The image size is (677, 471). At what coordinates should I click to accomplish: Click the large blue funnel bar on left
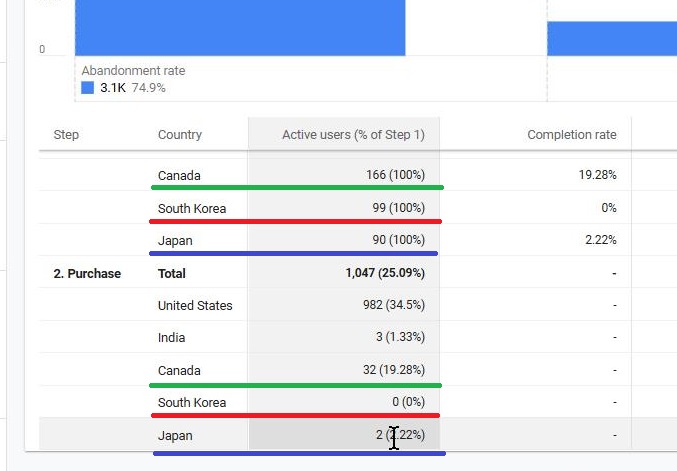pos(240,28)
